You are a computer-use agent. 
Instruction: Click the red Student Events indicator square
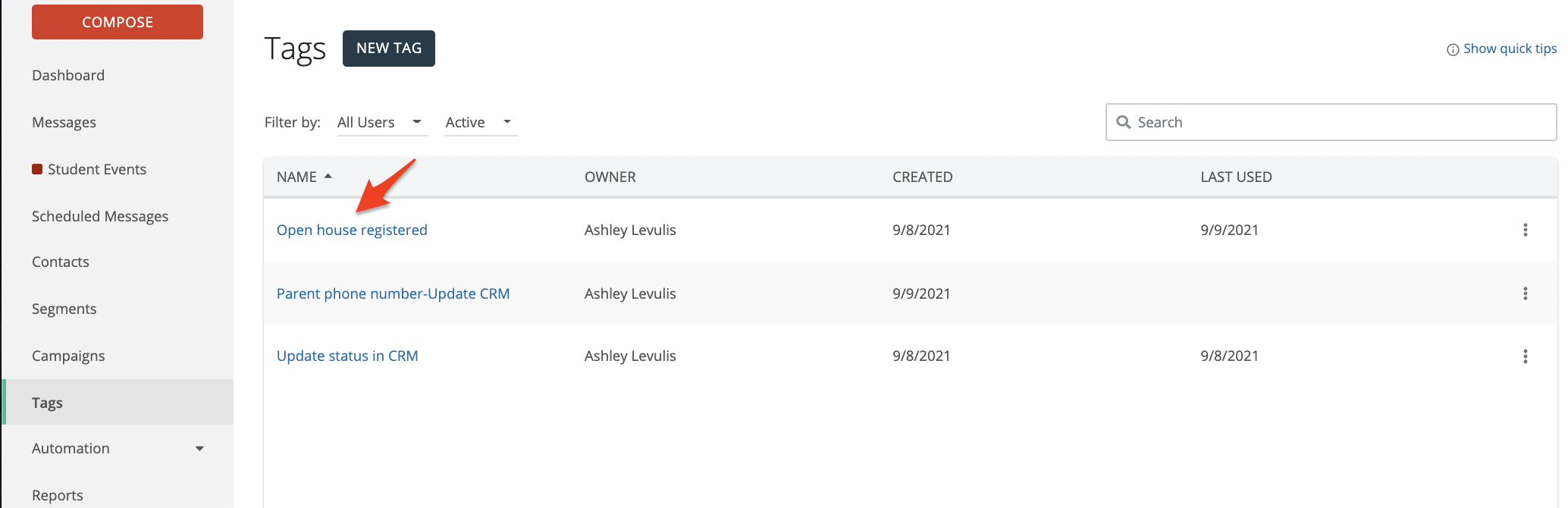tap(37, 169)
